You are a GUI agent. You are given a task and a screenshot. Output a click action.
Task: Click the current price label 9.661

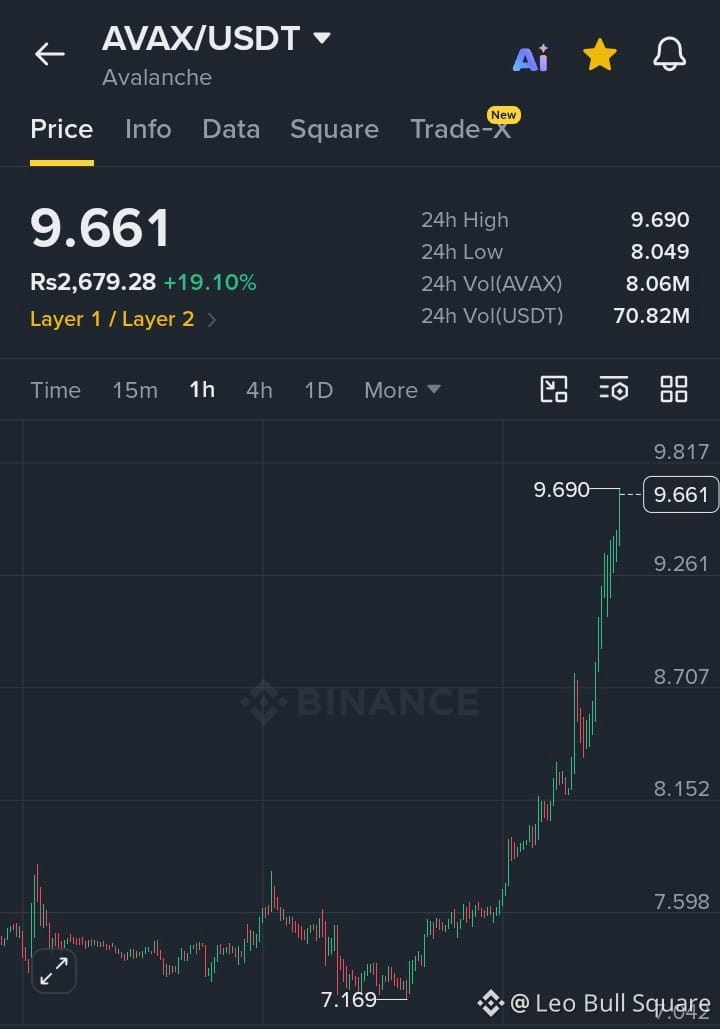(681, 494)
